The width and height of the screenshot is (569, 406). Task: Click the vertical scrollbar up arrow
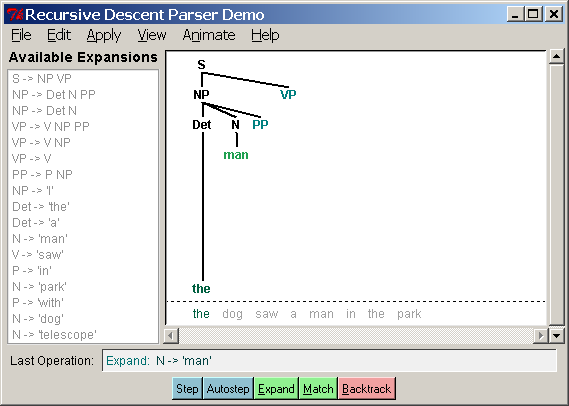click(556, 57)
